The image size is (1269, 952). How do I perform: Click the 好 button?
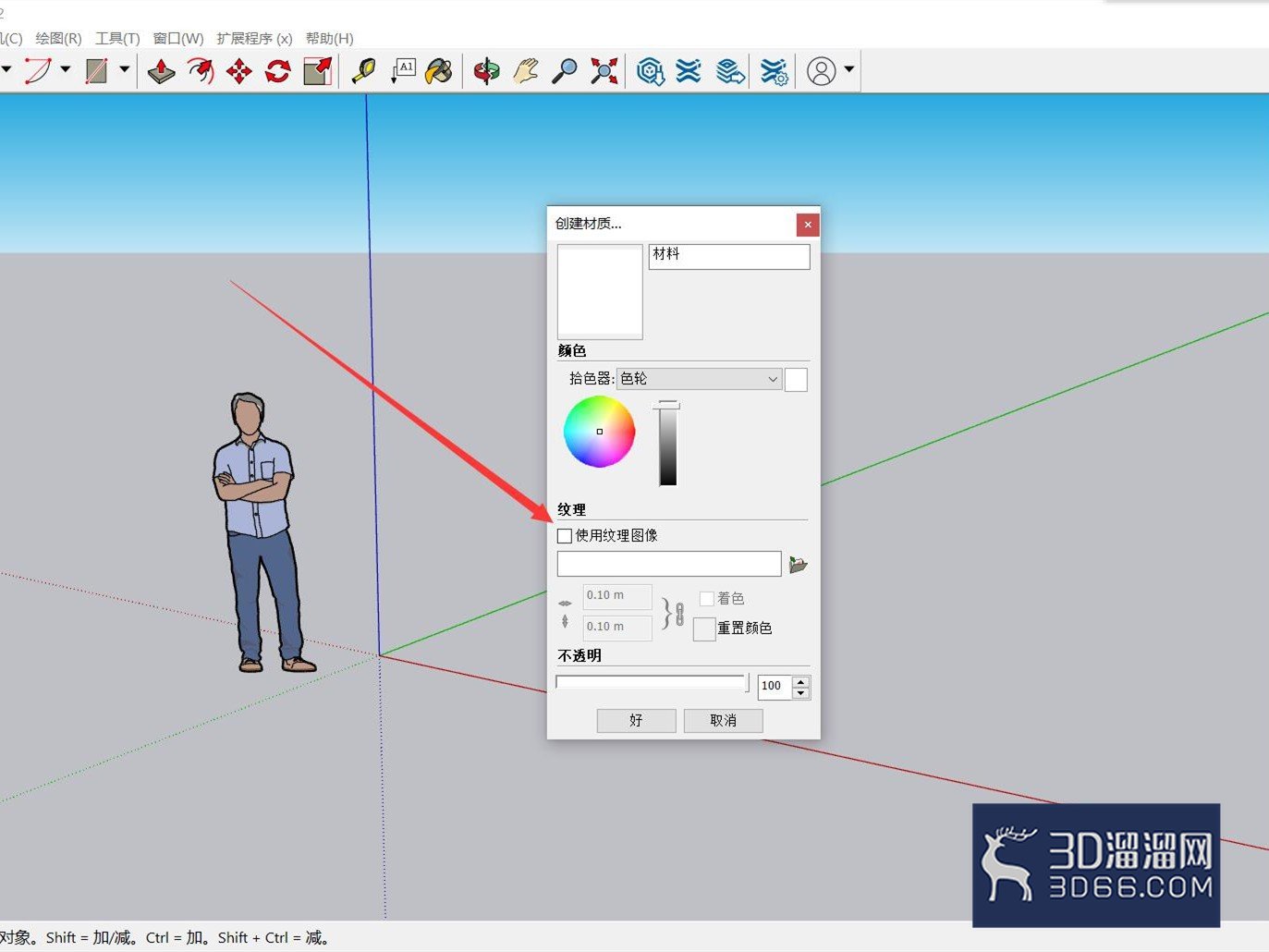pos(636,721)
